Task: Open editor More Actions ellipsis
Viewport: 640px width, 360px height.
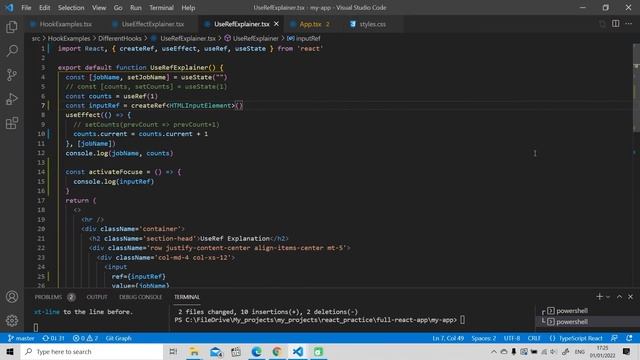Action: 629,24
